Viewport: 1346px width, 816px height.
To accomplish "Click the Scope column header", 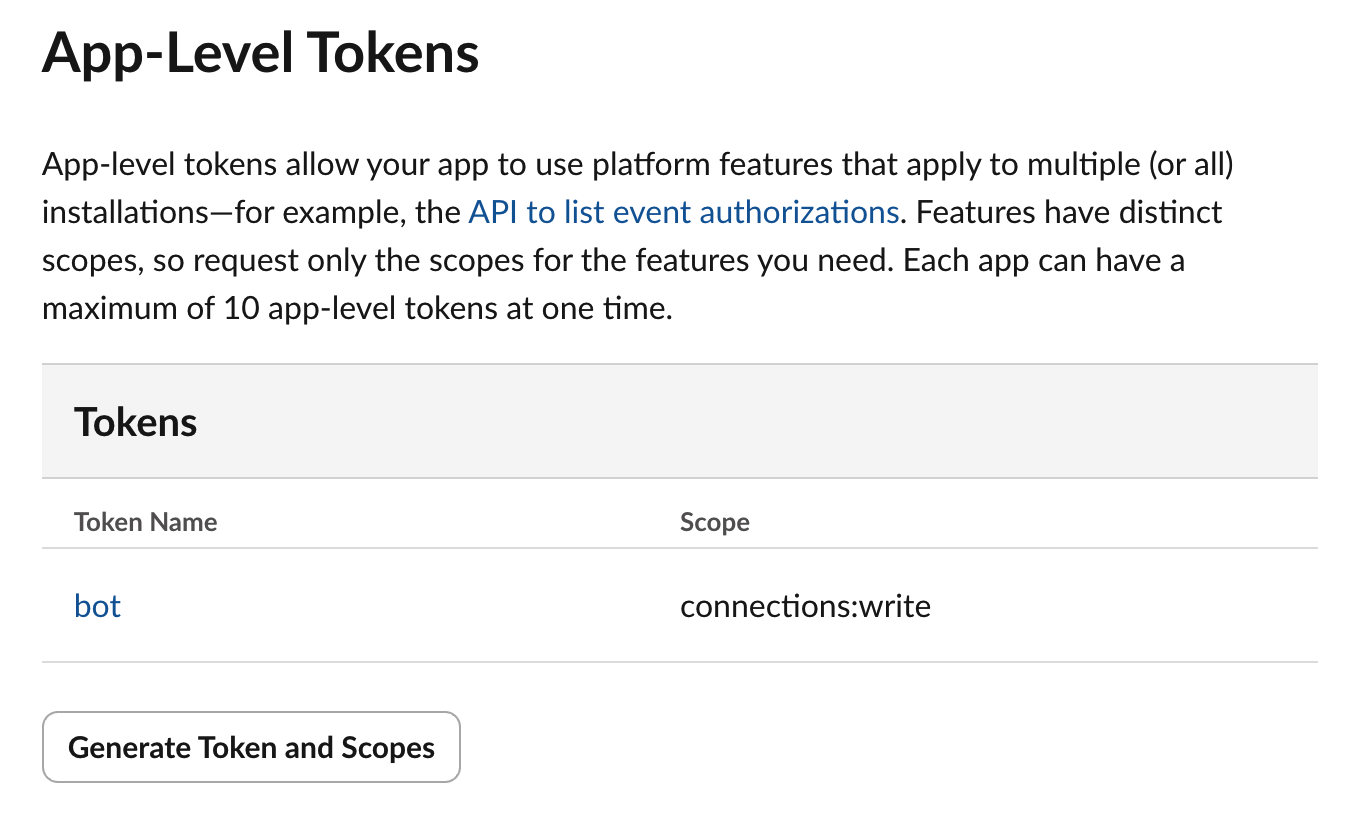I will coord(715,522).
